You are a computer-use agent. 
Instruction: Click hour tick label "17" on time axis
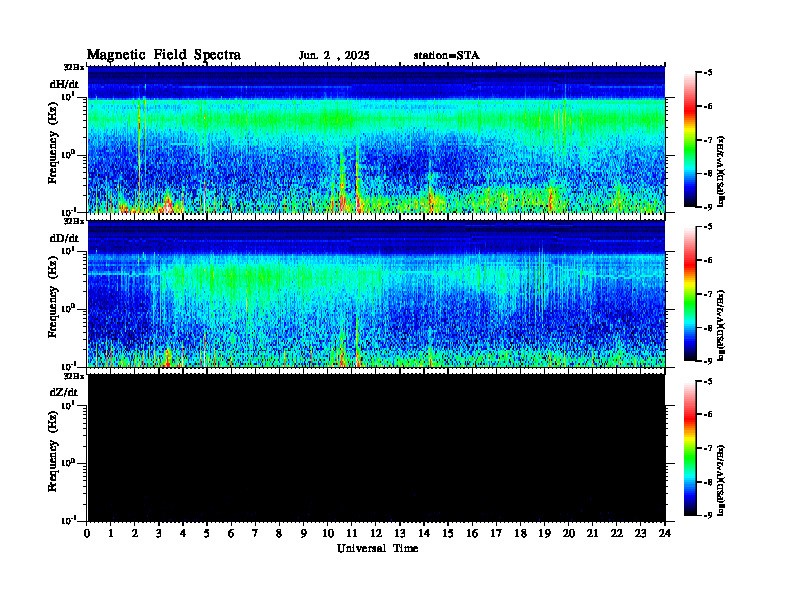(497, 534)
